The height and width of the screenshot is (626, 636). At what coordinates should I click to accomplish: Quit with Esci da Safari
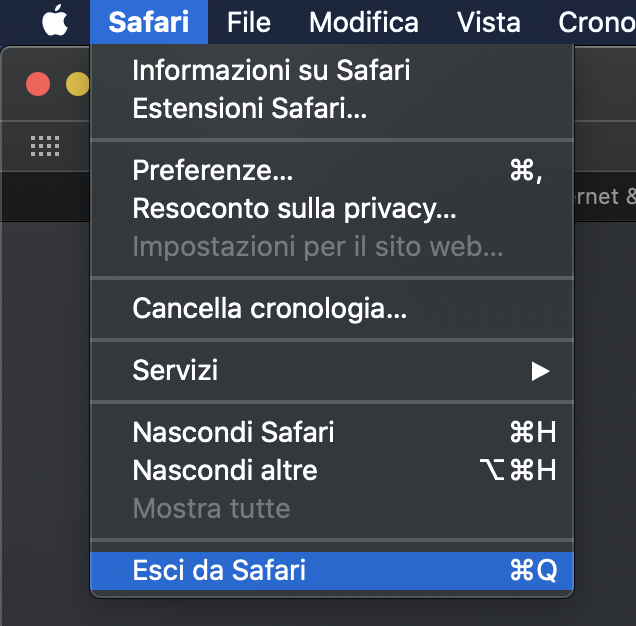[x=332, y=570]
